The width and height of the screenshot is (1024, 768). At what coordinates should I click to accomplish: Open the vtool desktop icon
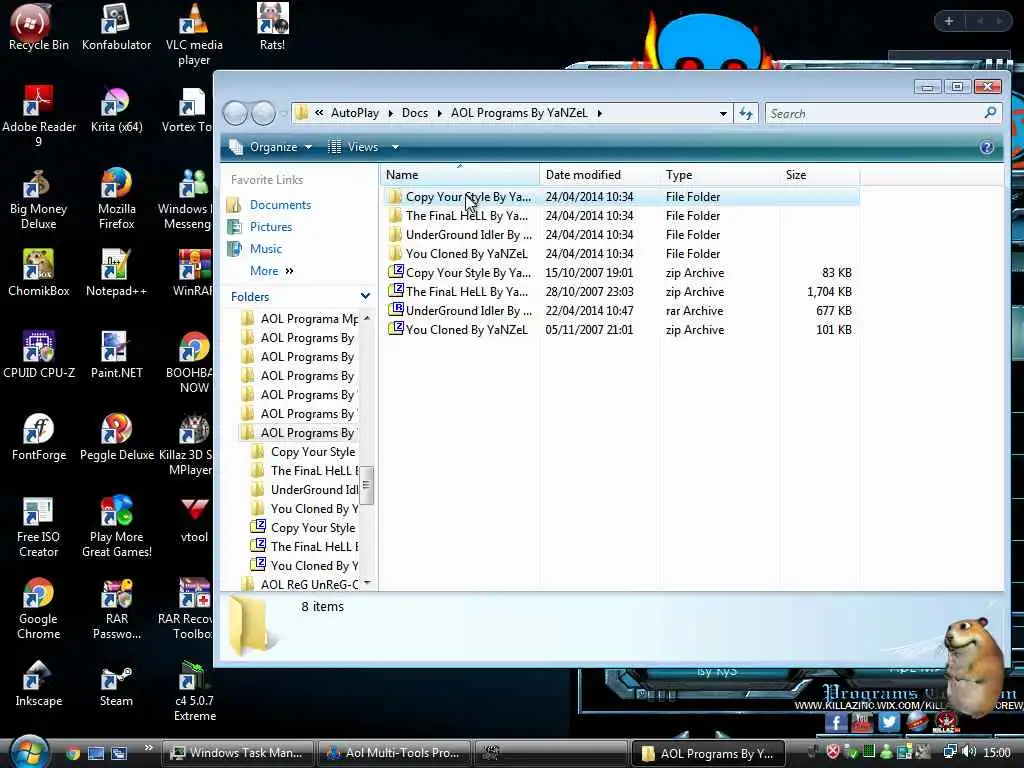point(194,519)
